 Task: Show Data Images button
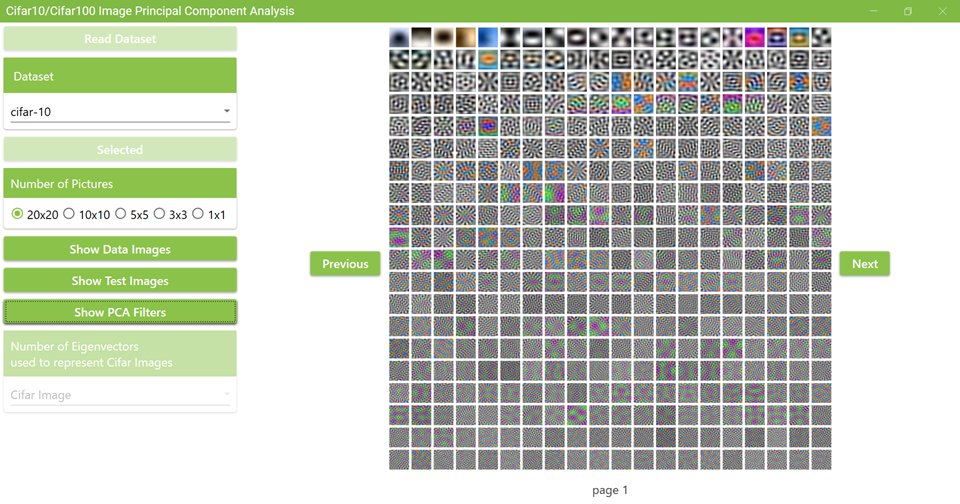coord(120,249)
